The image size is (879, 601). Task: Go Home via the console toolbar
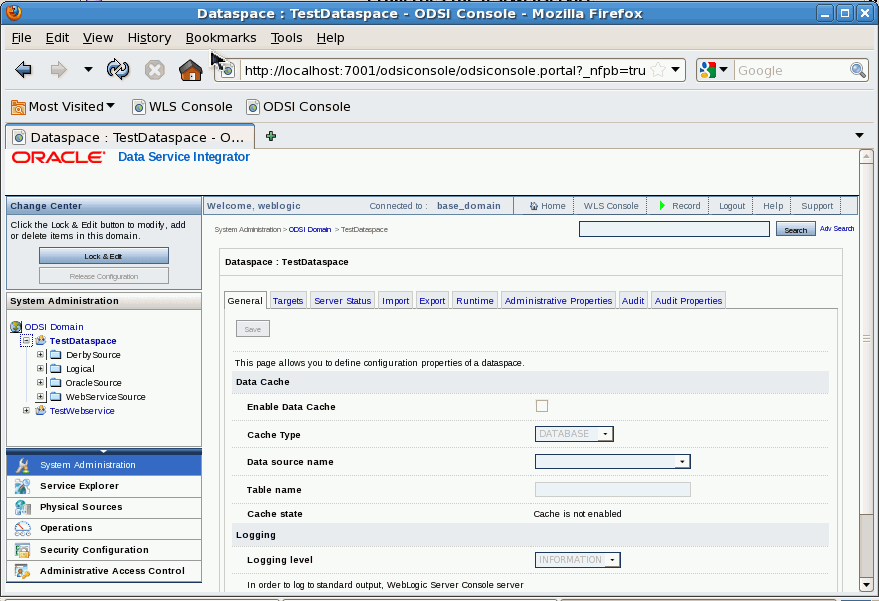(x=548, y=206)
